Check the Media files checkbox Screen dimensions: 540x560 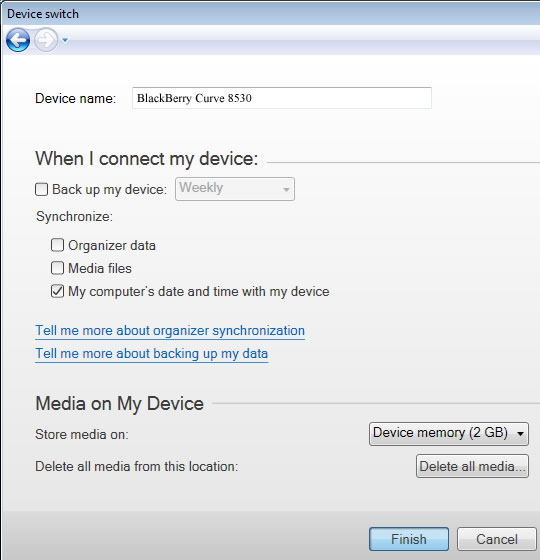point(57,268)
